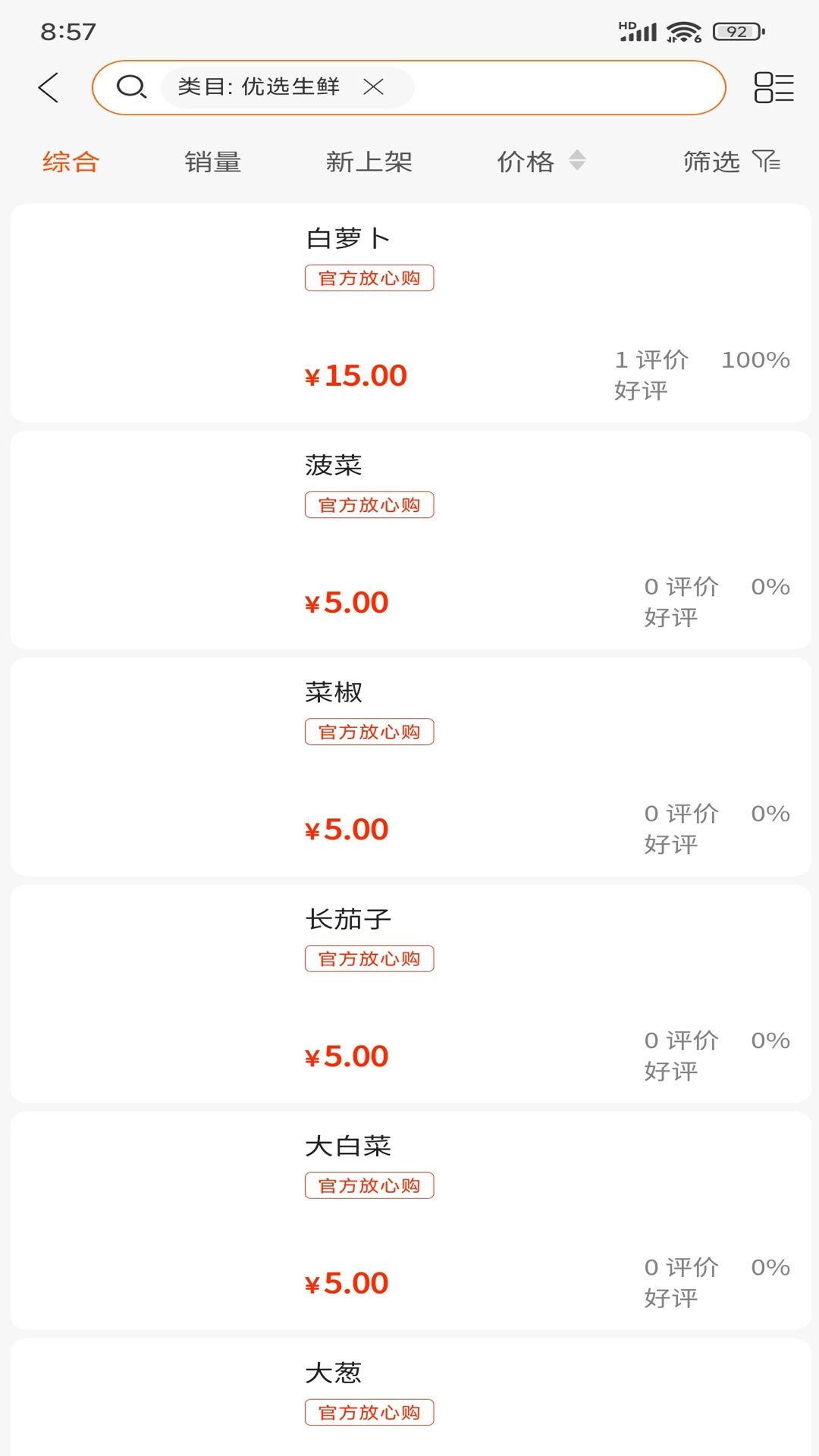Screen dimensions: 819x1456
Task: Tap 官方放心购 badge under 大葱
Action: 369,1412
